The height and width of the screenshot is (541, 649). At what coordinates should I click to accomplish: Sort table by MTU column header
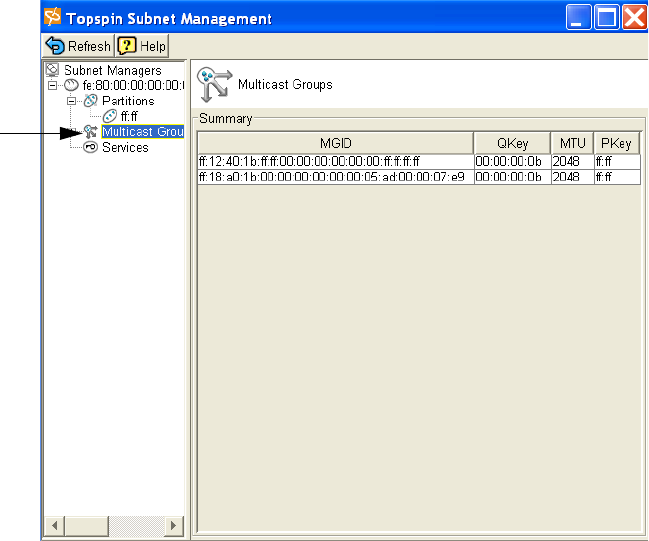click(572, 143)
